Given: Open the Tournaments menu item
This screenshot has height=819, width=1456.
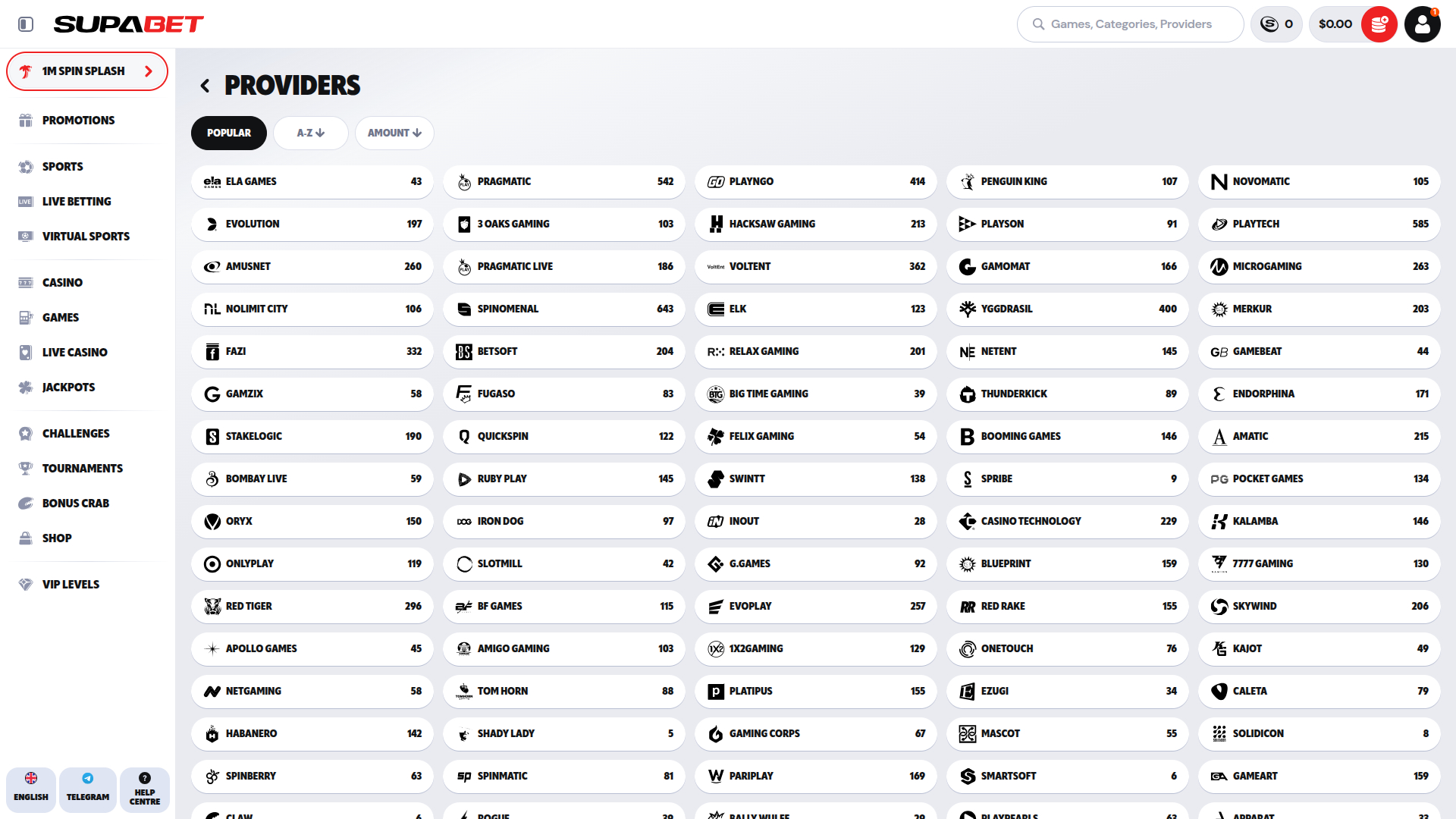Looking at the screenshot, I should [83, 469].
